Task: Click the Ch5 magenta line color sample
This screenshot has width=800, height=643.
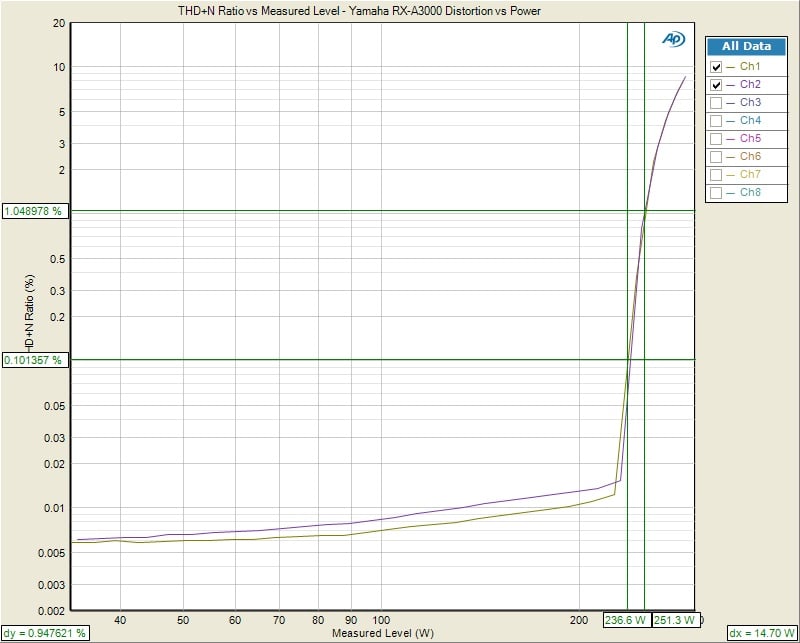Action: point(731,139)
